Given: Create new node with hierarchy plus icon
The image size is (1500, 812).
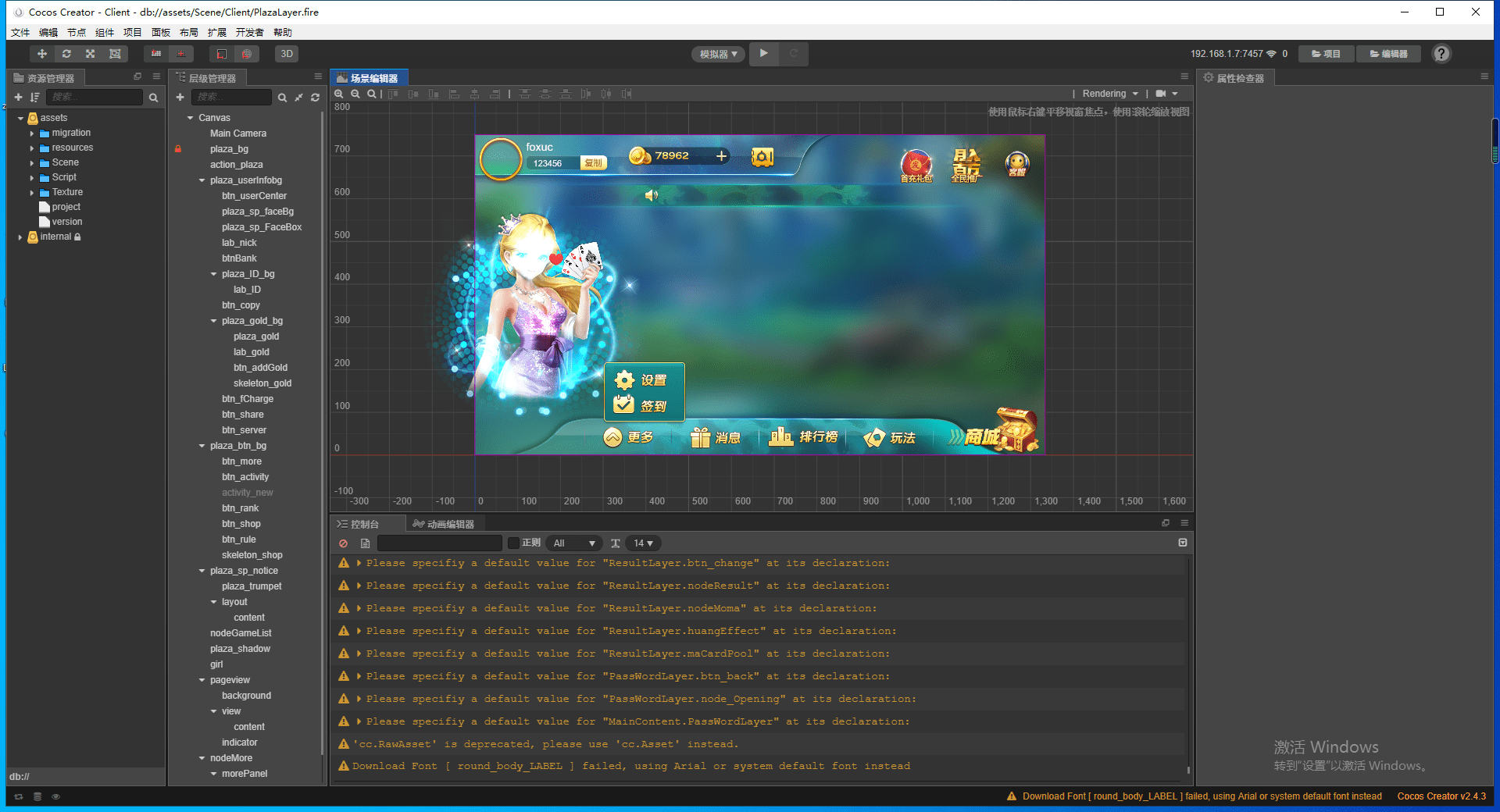Looking at the screenshot, I should [x=180, y=98].
